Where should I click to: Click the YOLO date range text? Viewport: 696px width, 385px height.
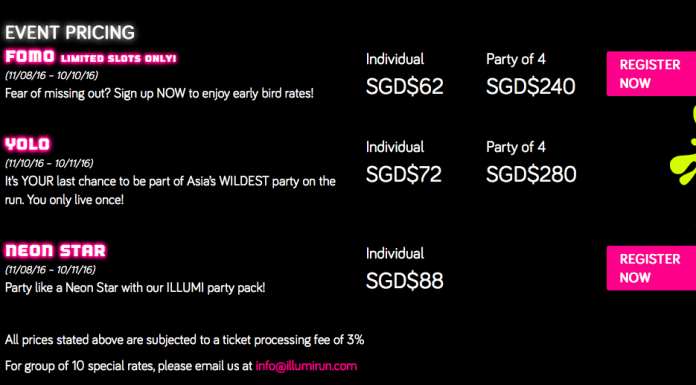pos(49,163)
